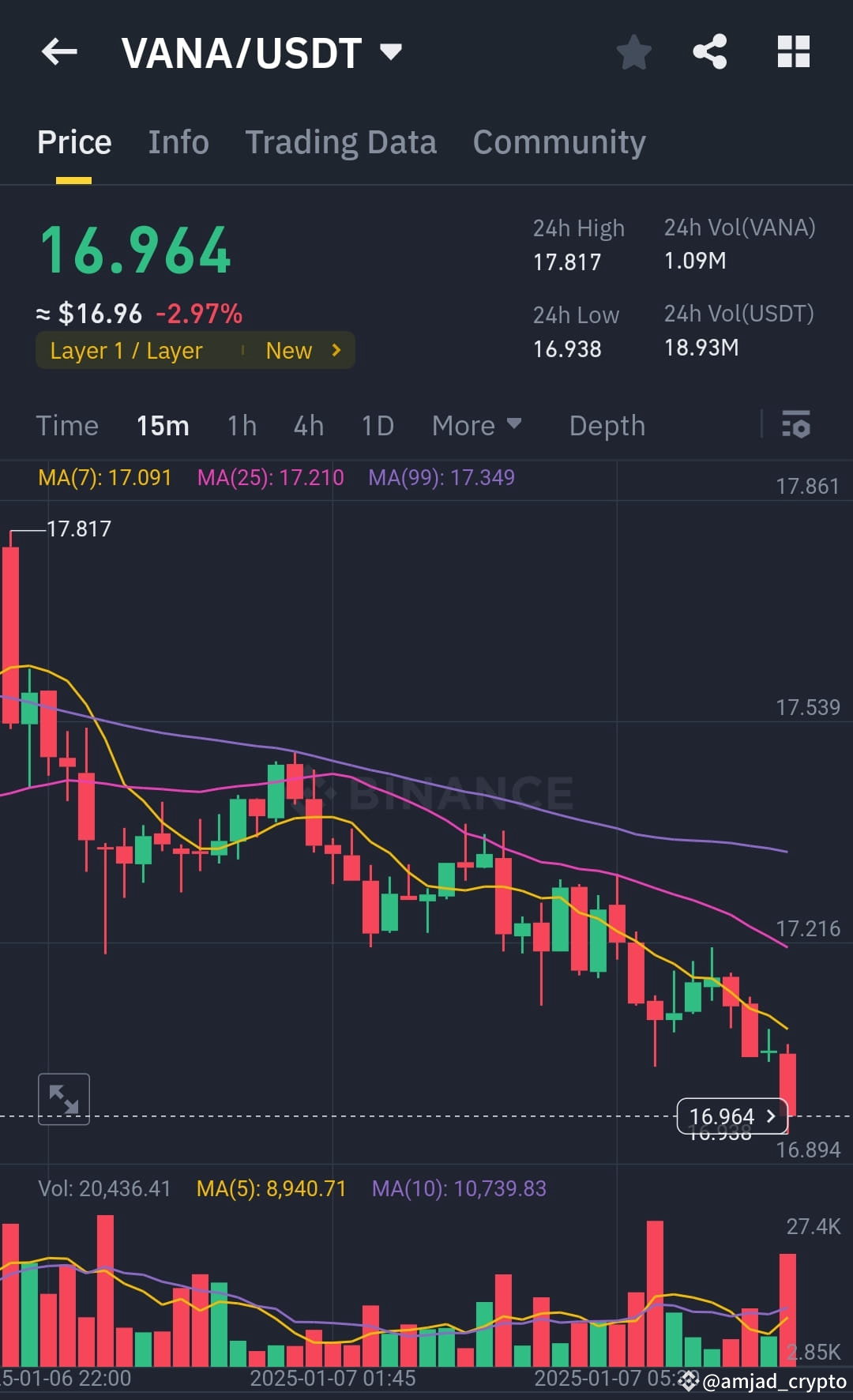Screen dimensions: 853x1400
Task: Favorite the VANA/USDT pair with the star
Action: pos(633,51)
